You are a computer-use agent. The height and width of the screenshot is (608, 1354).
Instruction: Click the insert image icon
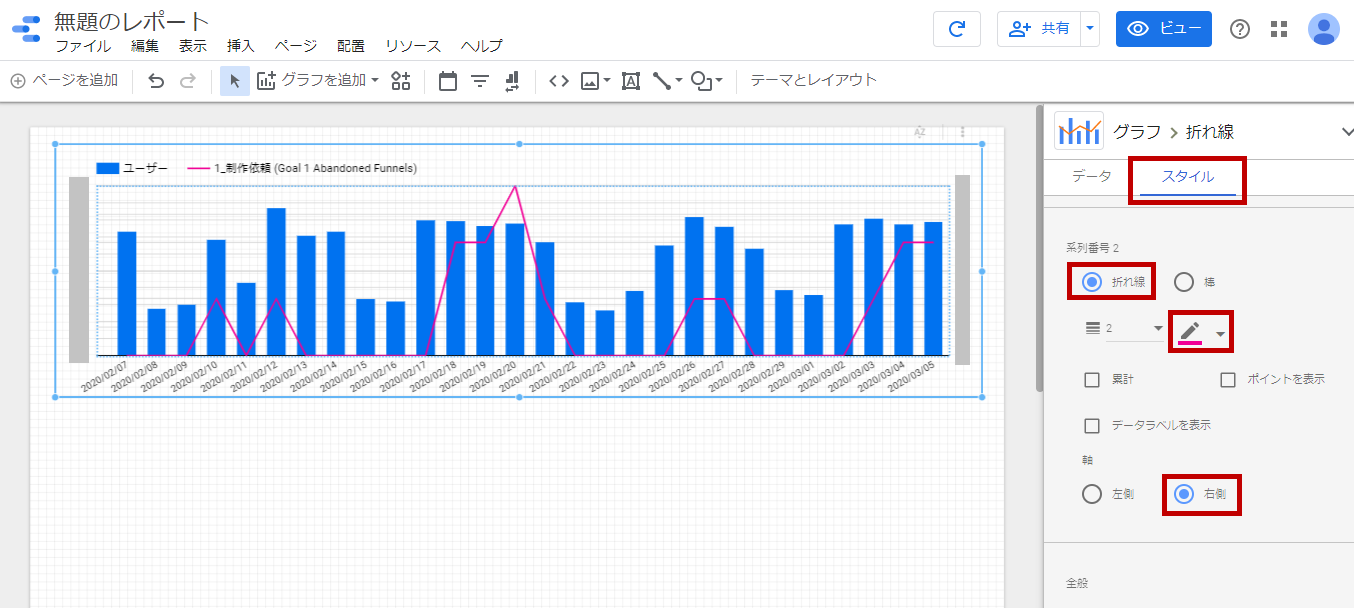pyautogui.click(x=590, y=81)
